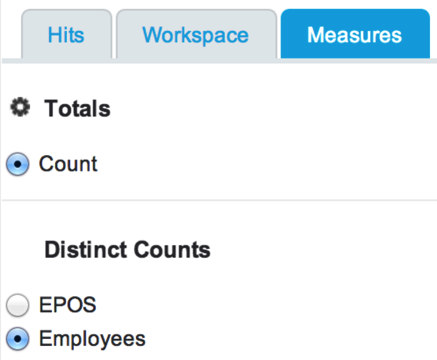
Task: Click the Distinct Counts heading
Action: pos(128,250)
